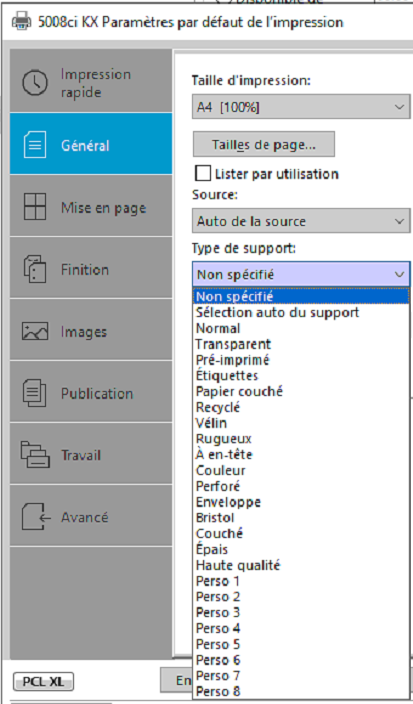Viewport: 413px width, 704px height.
Task: Open the Impression rapide clock icon
Action: point(35,83)
